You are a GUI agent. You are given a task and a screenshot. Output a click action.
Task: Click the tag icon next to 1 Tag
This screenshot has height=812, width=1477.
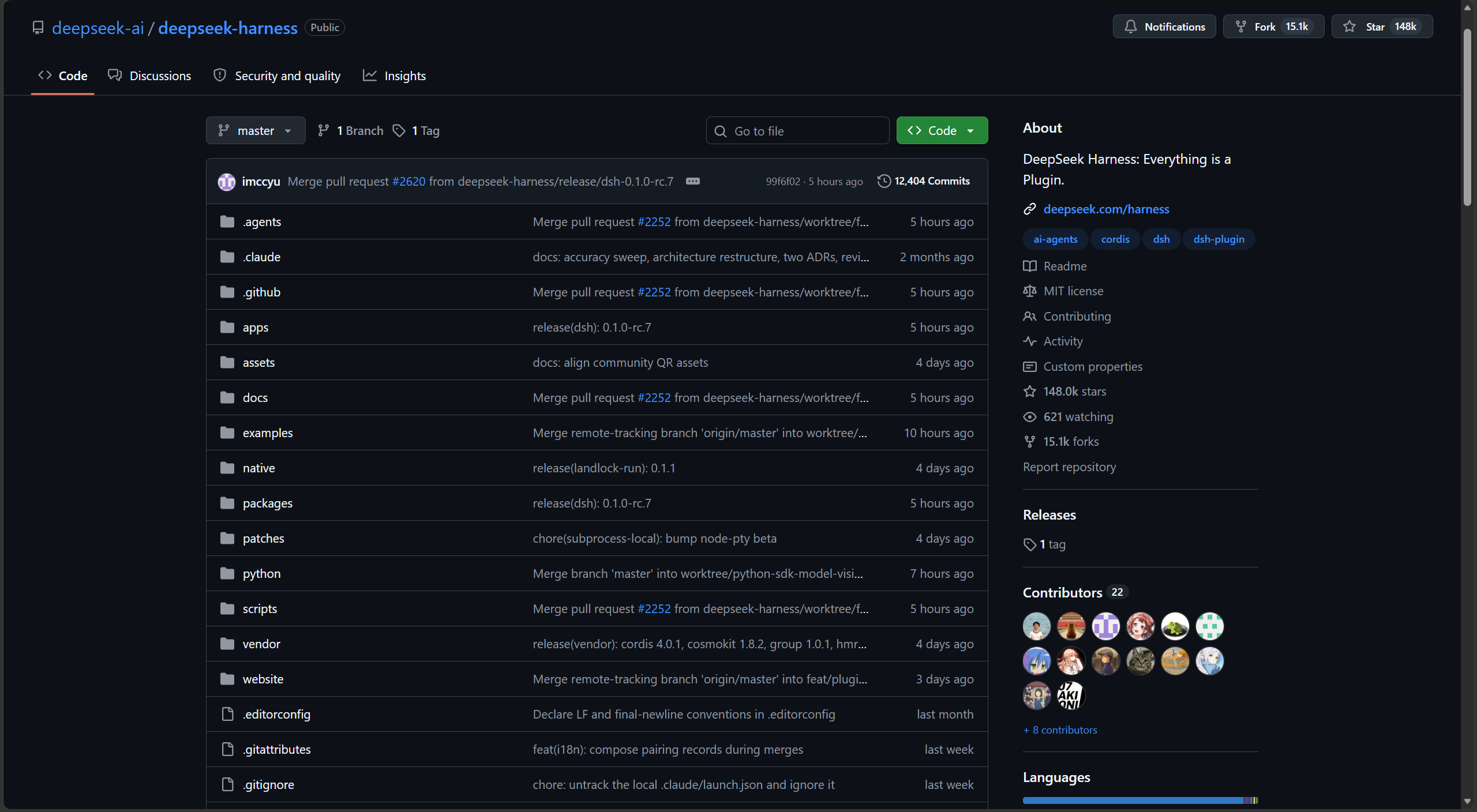[x=399, y=131]
